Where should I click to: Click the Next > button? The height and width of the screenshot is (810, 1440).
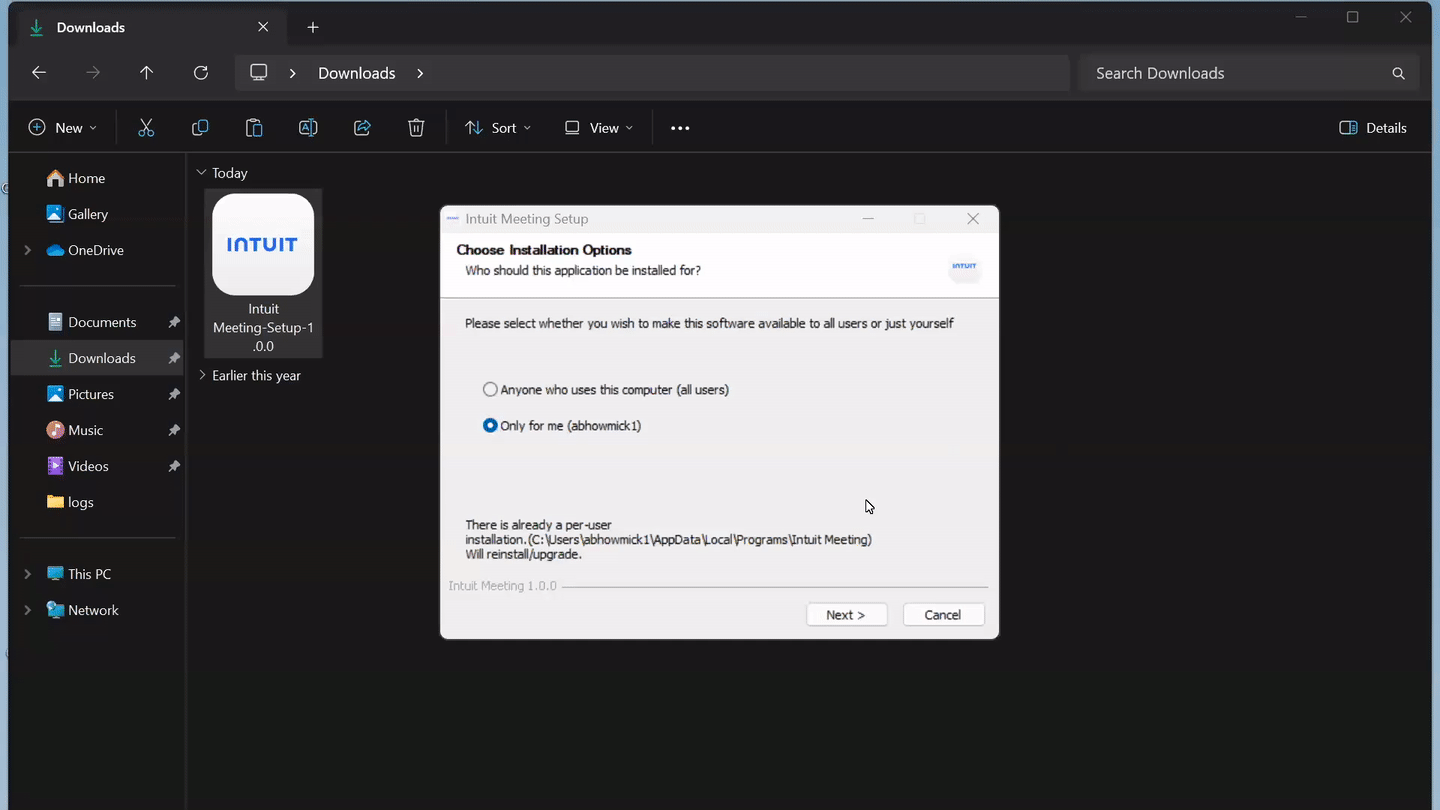847,615
